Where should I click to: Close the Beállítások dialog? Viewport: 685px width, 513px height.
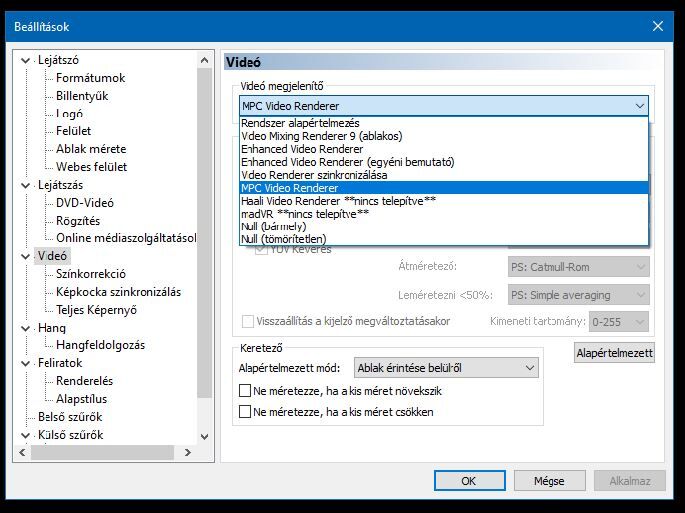coord(658,26)
